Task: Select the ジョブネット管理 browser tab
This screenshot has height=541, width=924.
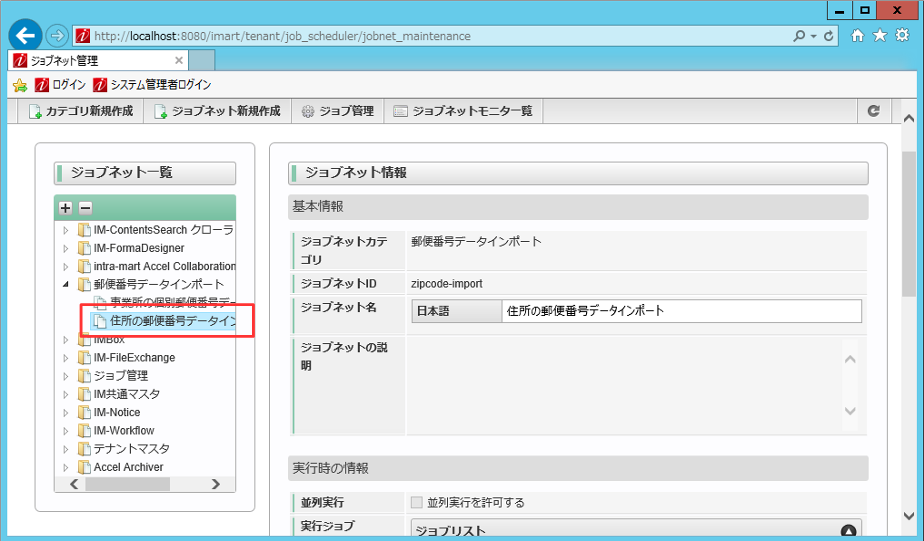Action: 98,61
